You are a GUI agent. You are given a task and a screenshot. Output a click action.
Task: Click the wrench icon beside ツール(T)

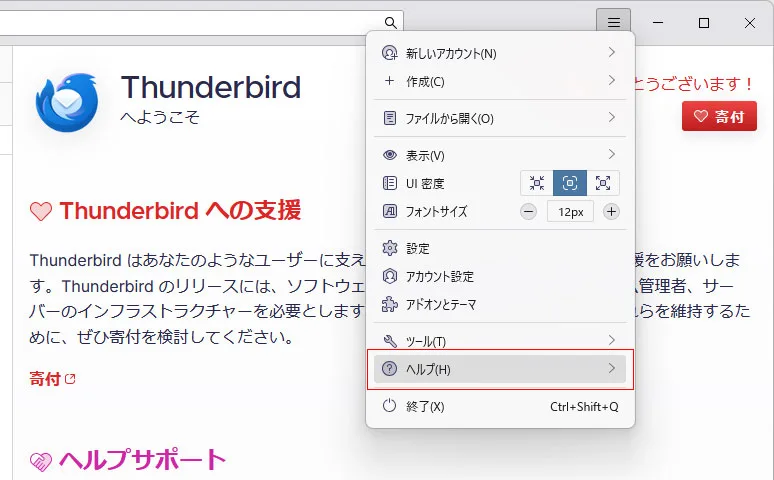(389, 341)
